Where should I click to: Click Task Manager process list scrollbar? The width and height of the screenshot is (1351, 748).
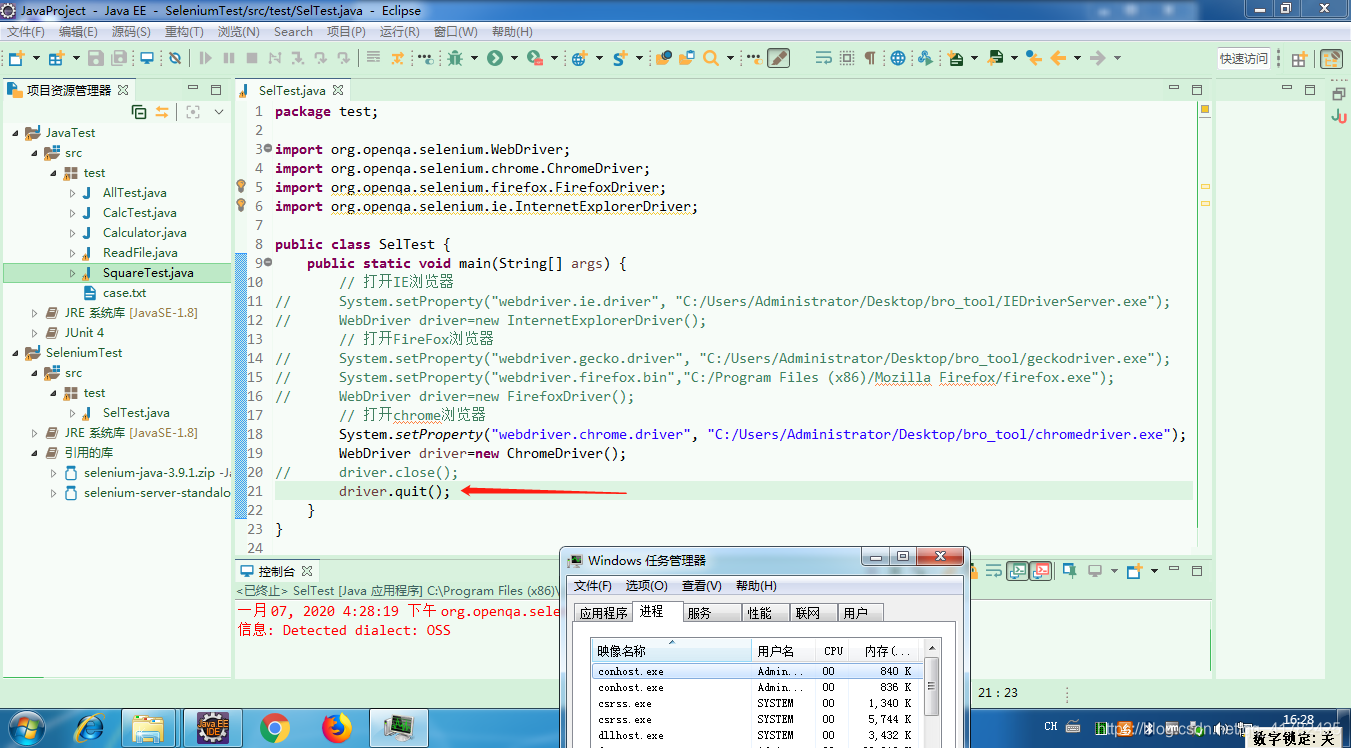coord(932,686)
